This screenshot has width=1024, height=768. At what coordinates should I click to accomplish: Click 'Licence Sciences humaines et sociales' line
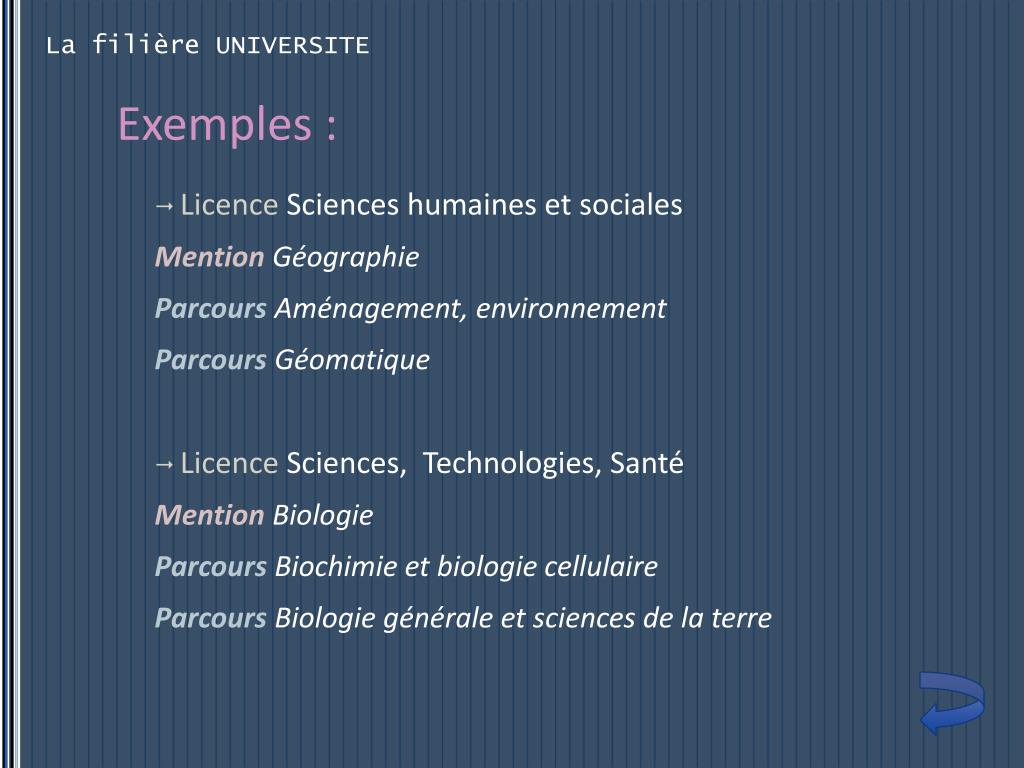(419, 205)
